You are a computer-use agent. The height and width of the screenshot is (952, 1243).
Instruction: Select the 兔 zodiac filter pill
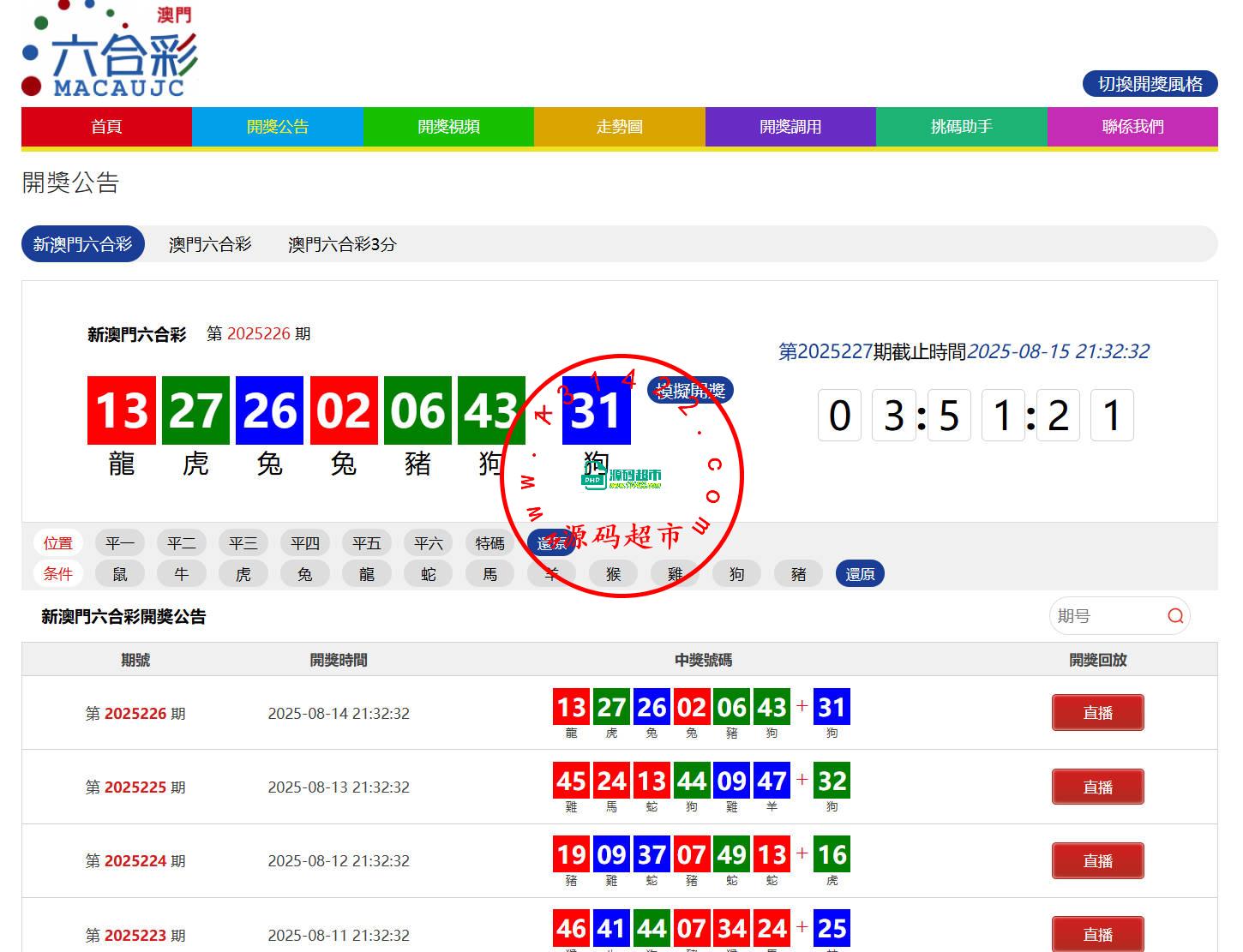point(305,574)
